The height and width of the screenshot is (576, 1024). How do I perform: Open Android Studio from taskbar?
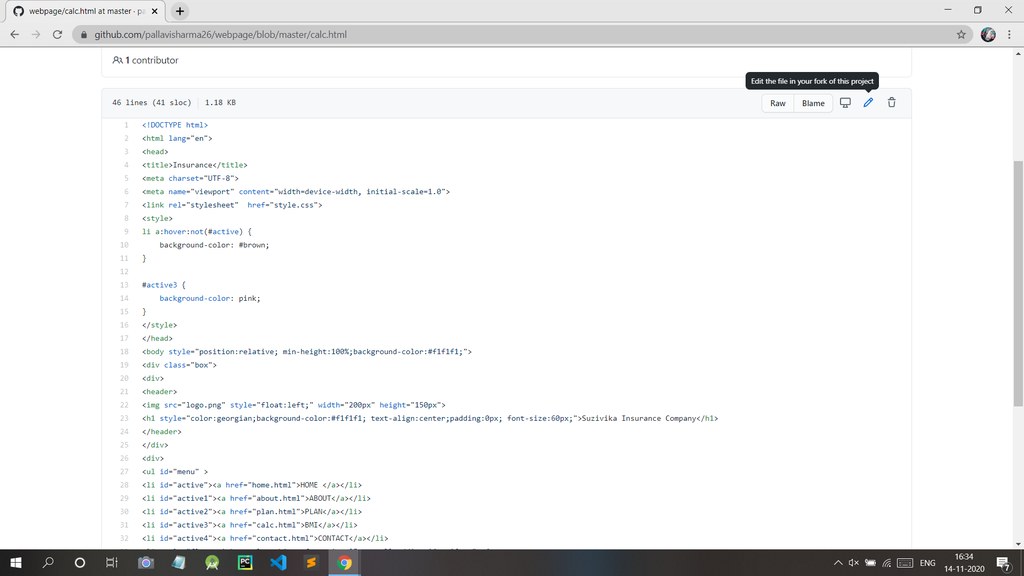[x=212, y=562]
